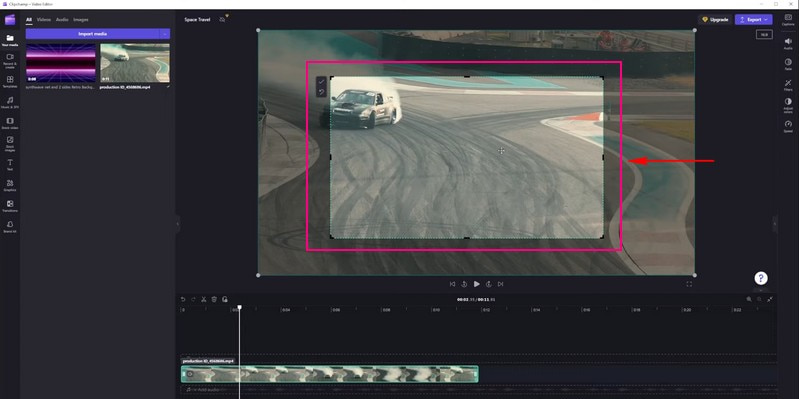
Task: Open the Export dropdown
Action: [x=754, y=19]
